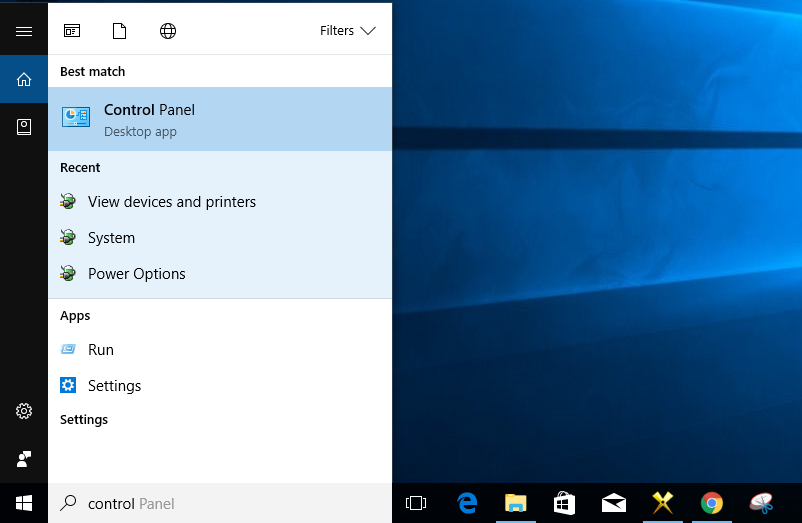Open the yellow X app on taskbar
This screenshot has width=802, height=523.
[x=663, y=503]
